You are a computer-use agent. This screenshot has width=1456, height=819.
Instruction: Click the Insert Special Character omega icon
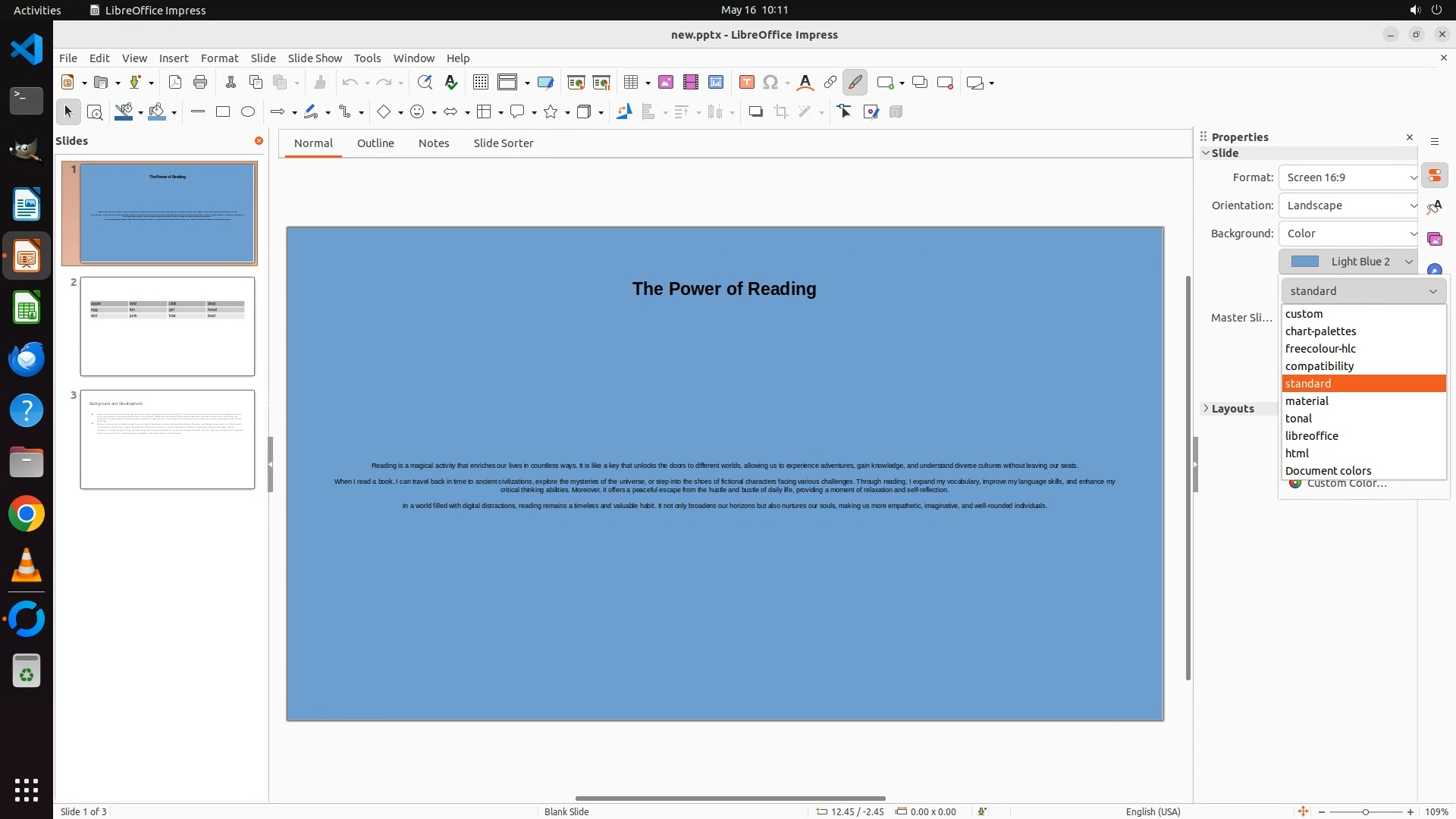(x=770, y=83)
